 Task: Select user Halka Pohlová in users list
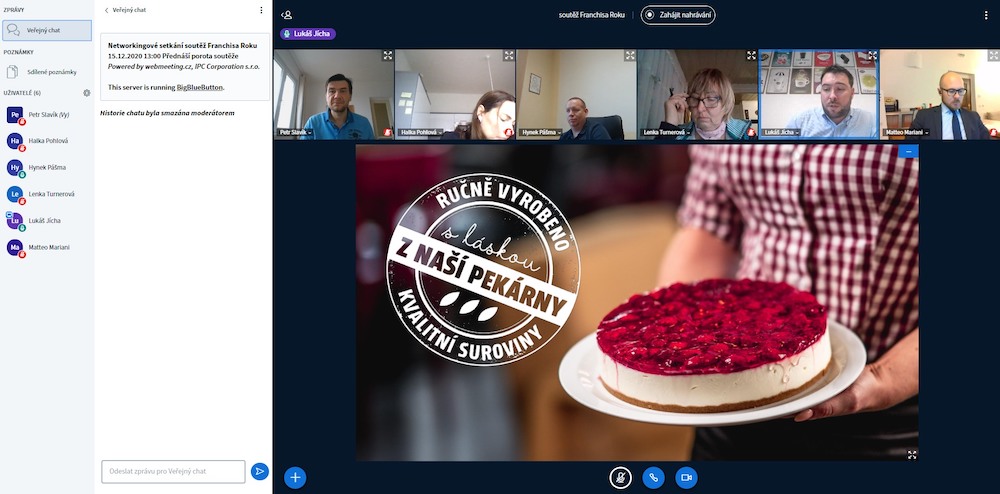coord(47,141)
